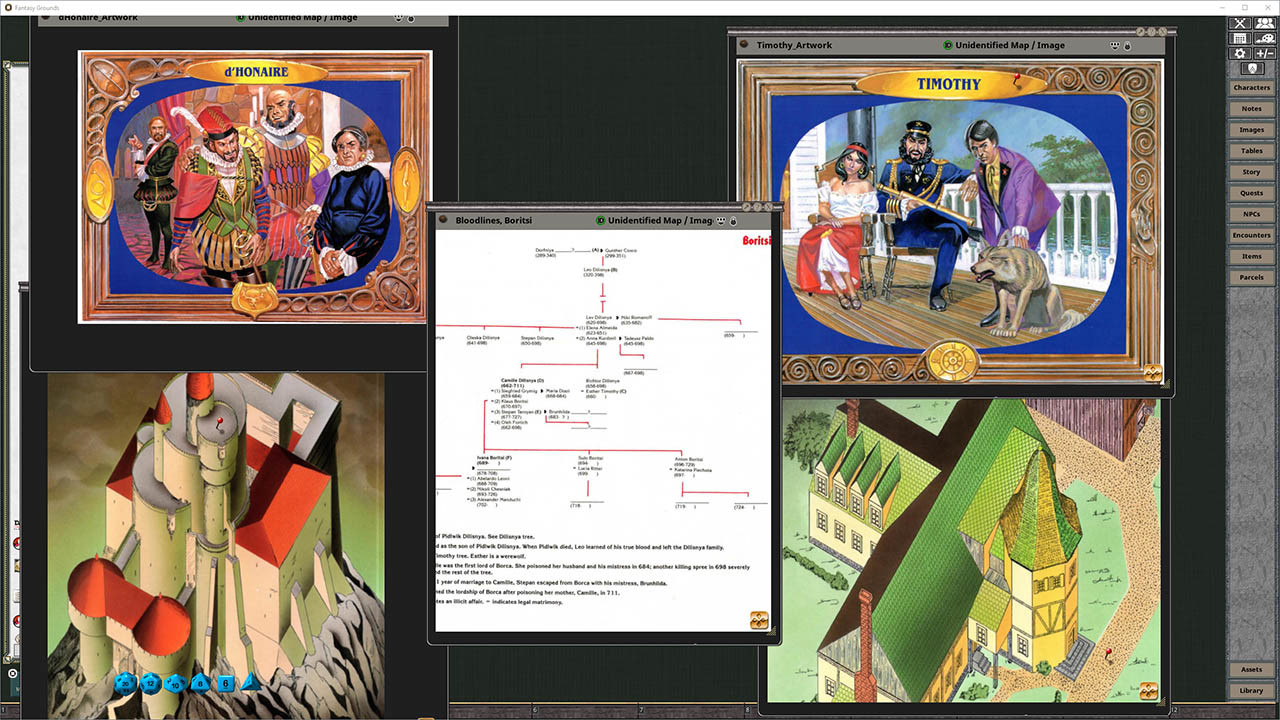
Task: Click Unidentified Map / Image field in Bloodlines window
Action: pyautogui.click(x=660, y=220)
